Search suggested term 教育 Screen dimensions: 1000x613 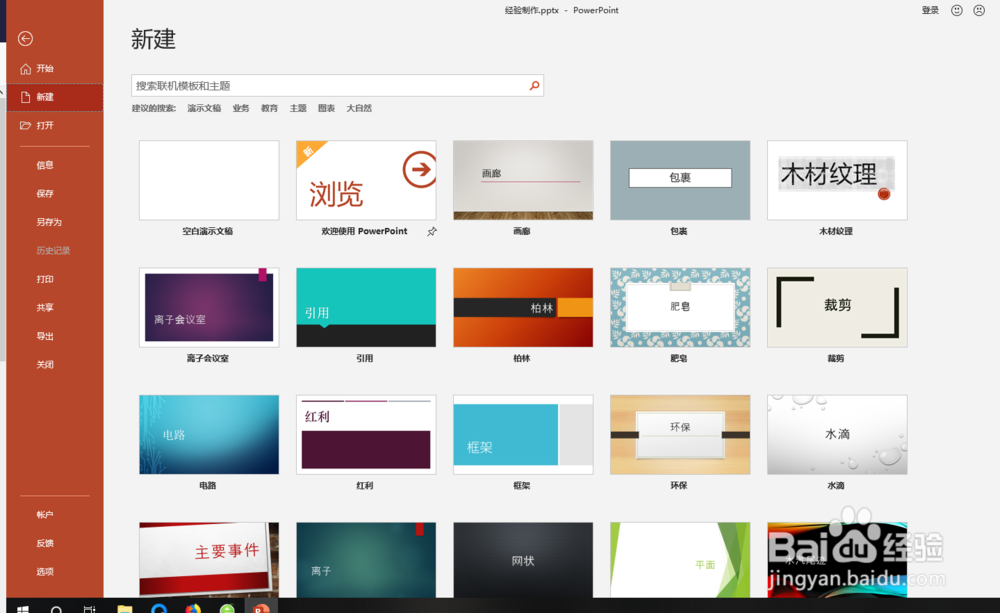269,108
